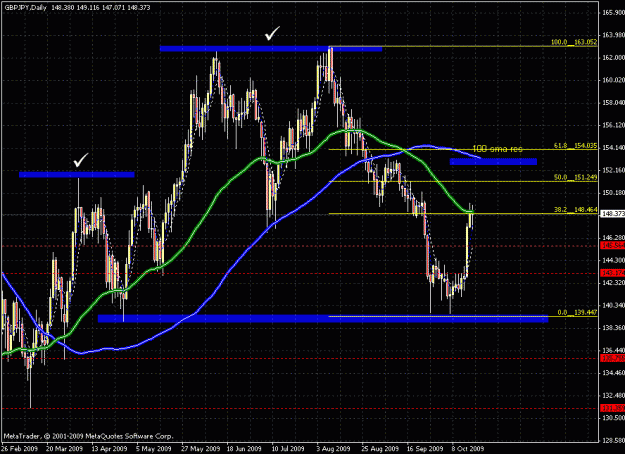Select the 0.0 139.447 Fibonacci label
This screenshot has height=454, width=625.
point(577,312)
